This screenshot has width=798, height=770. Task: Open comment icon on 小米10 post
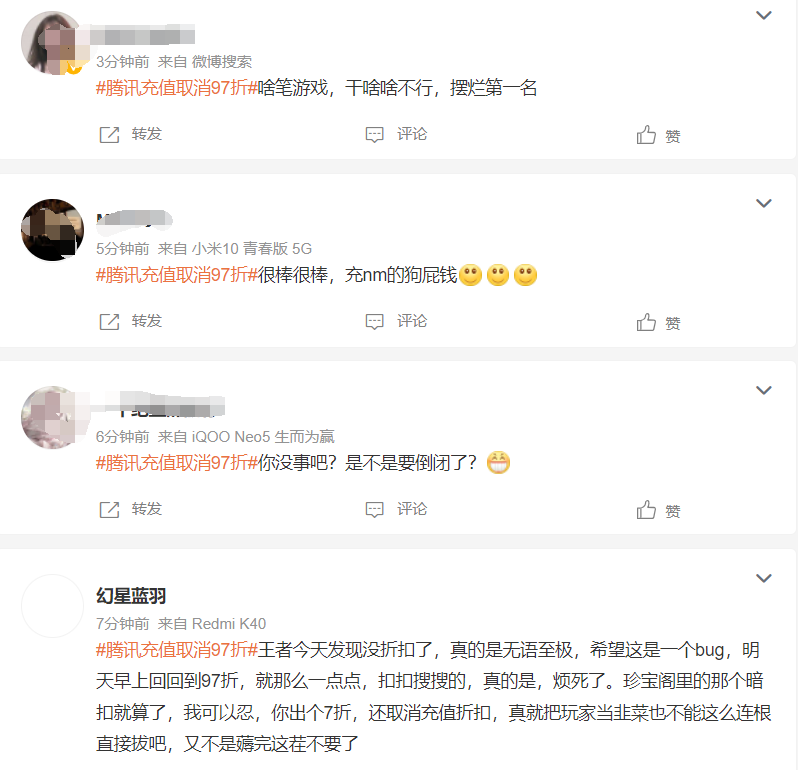click(375, 322)
